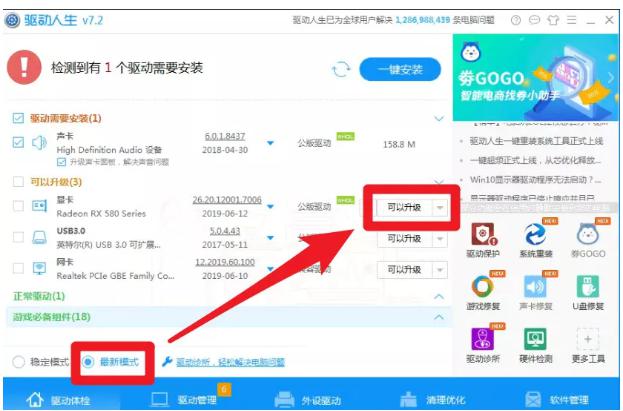Click the red warning exclamation icon

pos(24,67)
